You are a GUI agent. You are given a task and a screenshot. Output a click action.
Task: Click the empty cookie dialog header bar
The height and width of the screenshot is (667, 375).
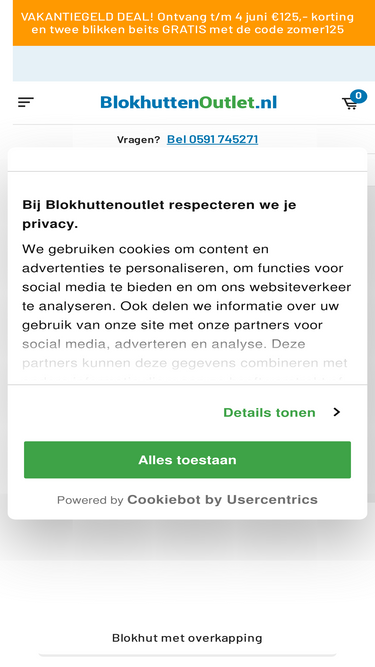coord(188,160)
